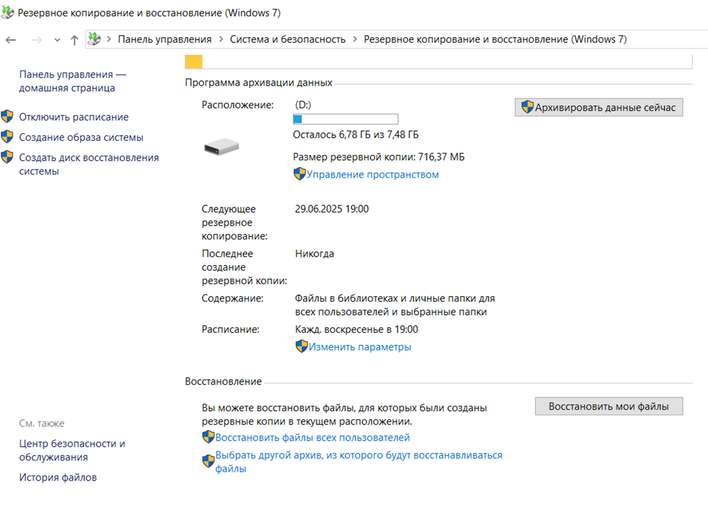Click the D: disk space usage bar

point(345,119)
